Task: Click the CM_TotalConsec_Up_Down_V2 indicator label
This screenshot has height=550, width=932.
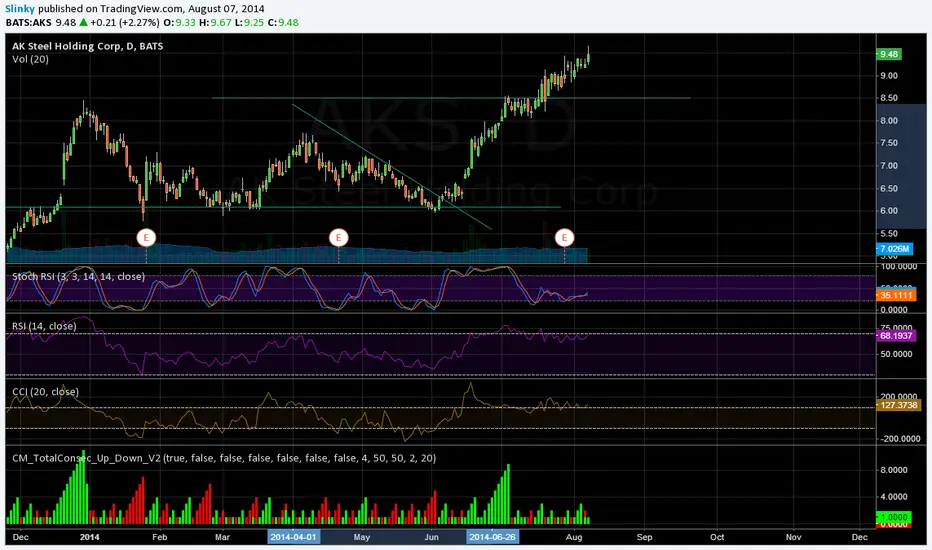Action: point(224,458)
